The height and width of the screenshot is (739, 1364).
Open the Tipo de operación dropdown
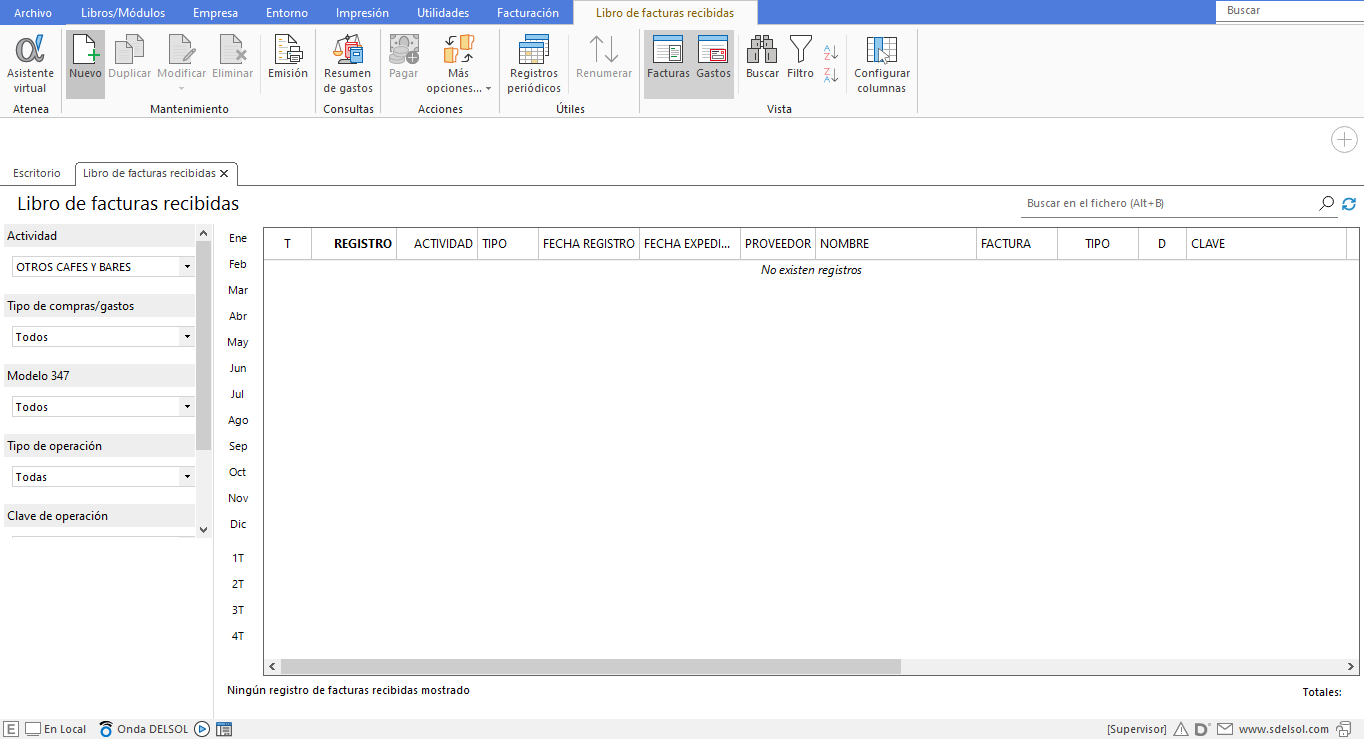click(103, 477)
